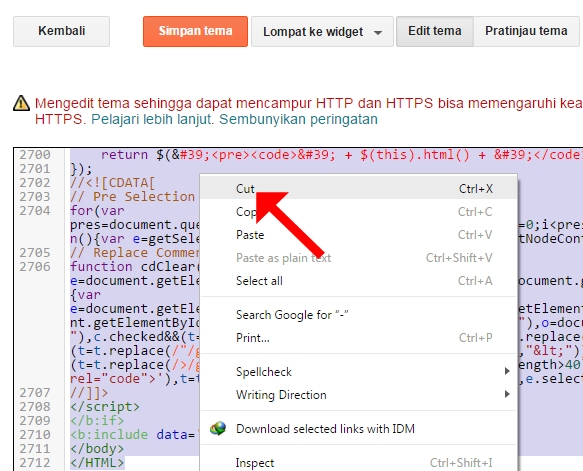
Task: Choose Print... from context menu
Action: tap(359, 338)
